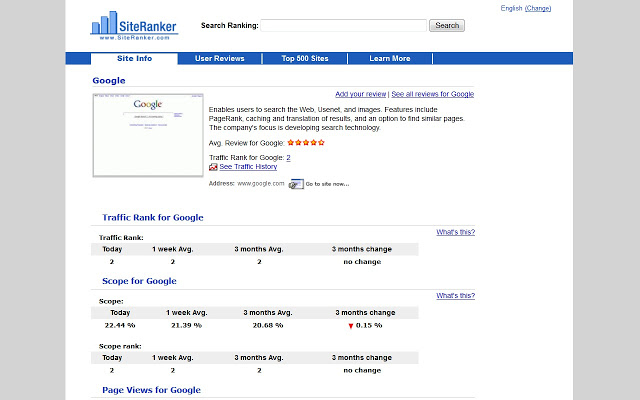The height and width of the screenshot is (400, 640).
Task: Click the Go to site now icon
Action: click(x=296, y=184)
